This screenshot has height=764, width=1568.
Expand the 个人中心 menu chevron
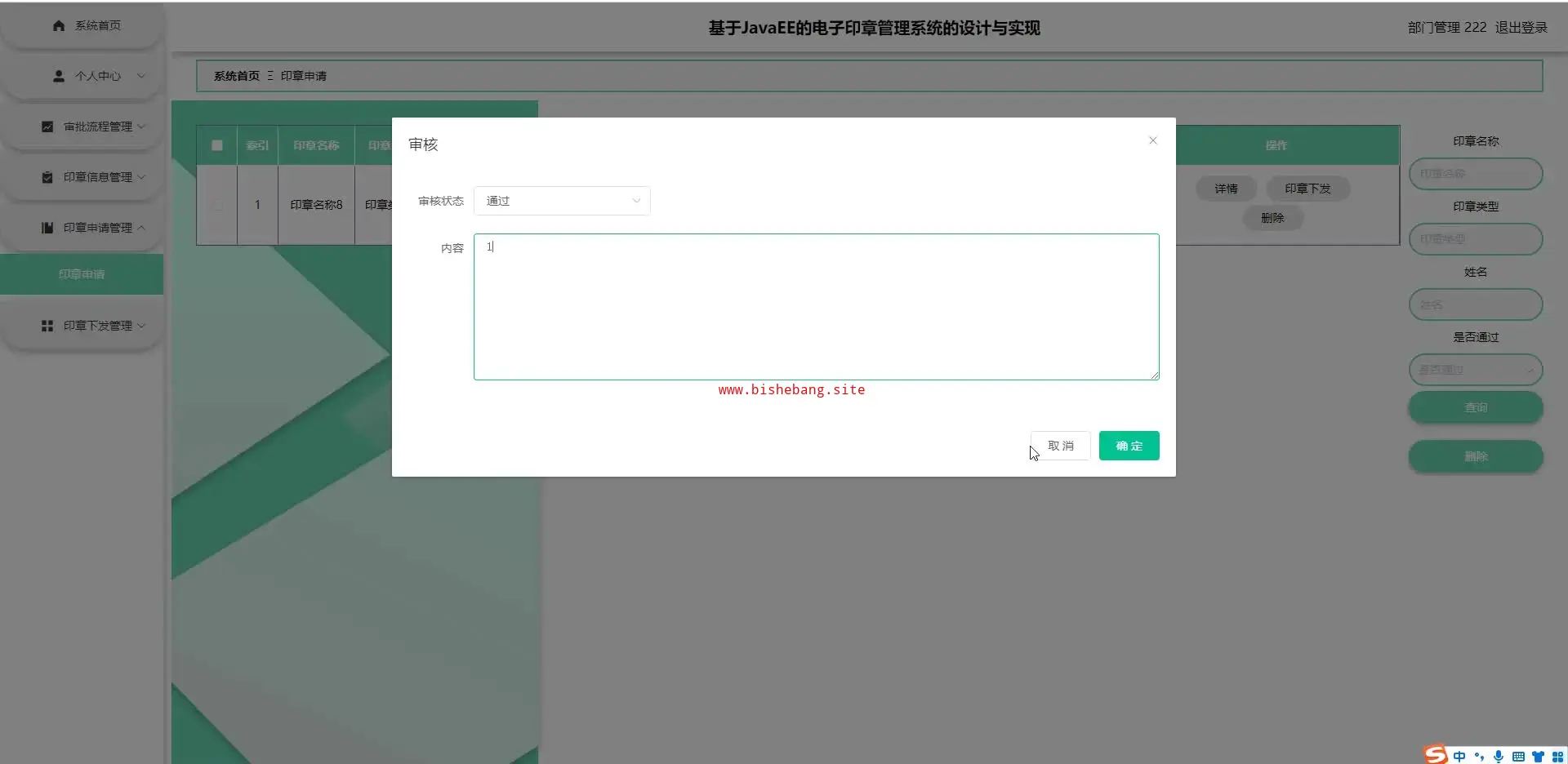tap(141, 76)
